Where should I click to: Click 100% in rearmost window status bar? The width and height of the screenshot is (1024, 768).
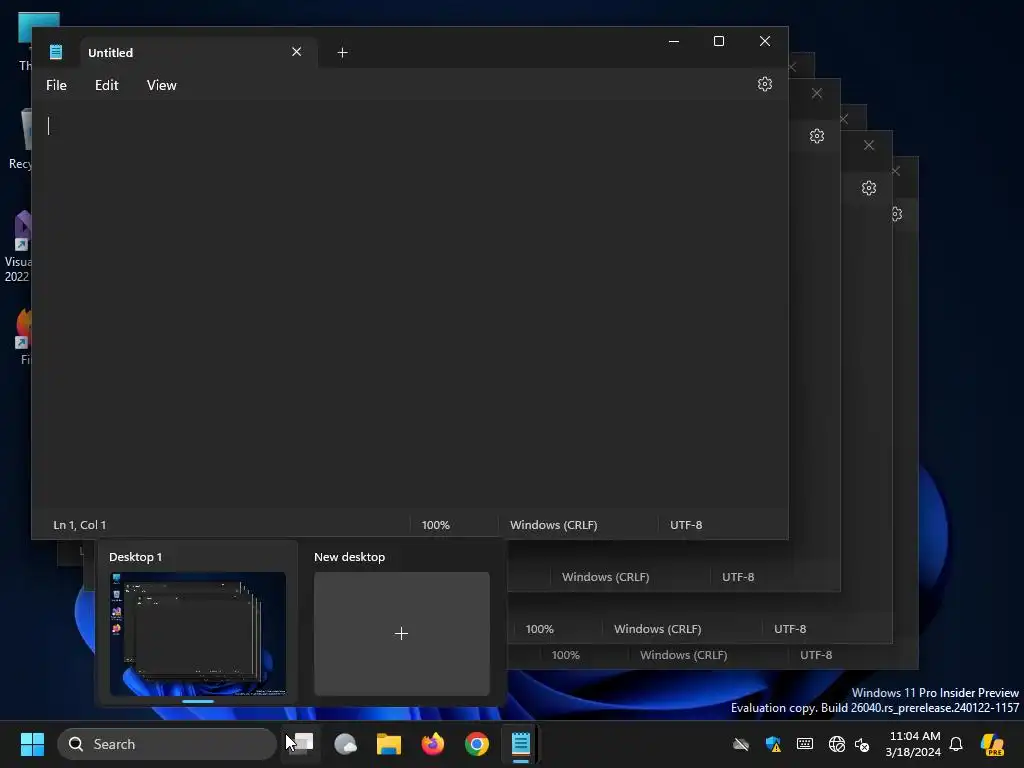(x=566, y=655)
